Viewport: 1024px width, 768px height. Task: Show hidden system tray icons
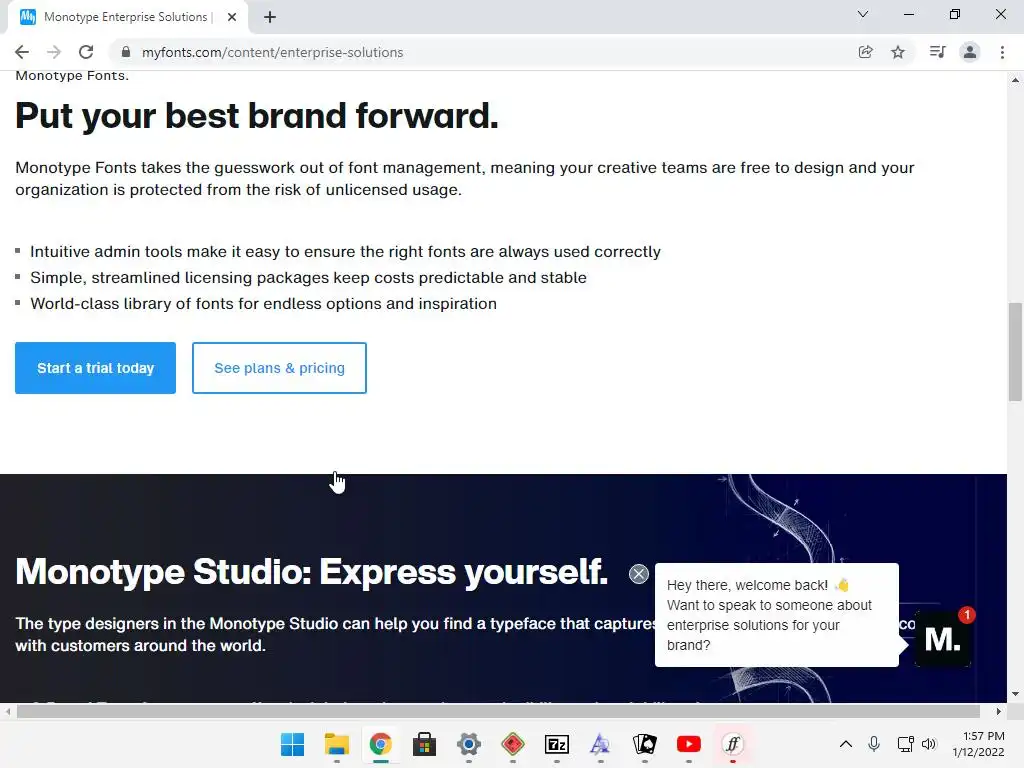click(x=846, y=744)
